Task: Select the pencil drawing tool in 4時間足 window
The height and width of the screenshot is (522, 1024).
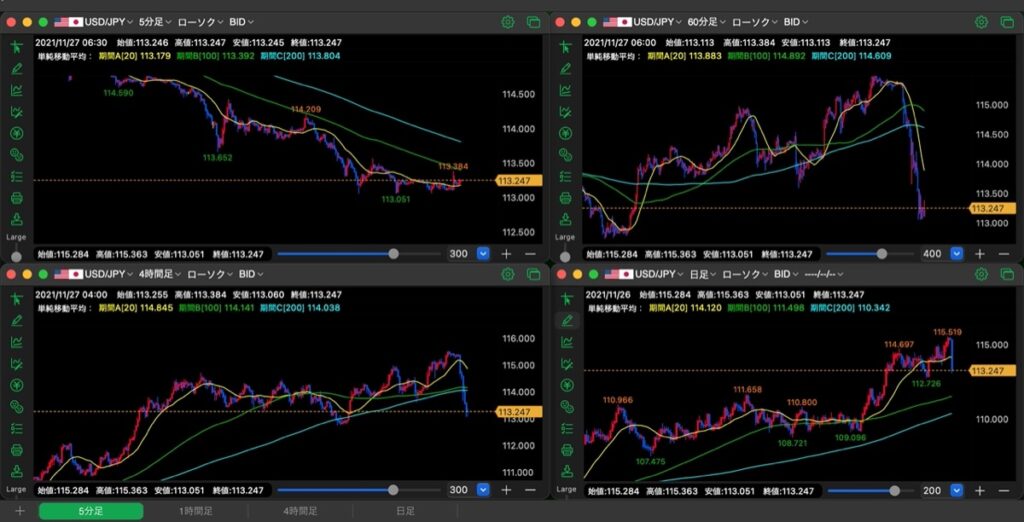Action: pyautogui.click(x=16, y=320)
